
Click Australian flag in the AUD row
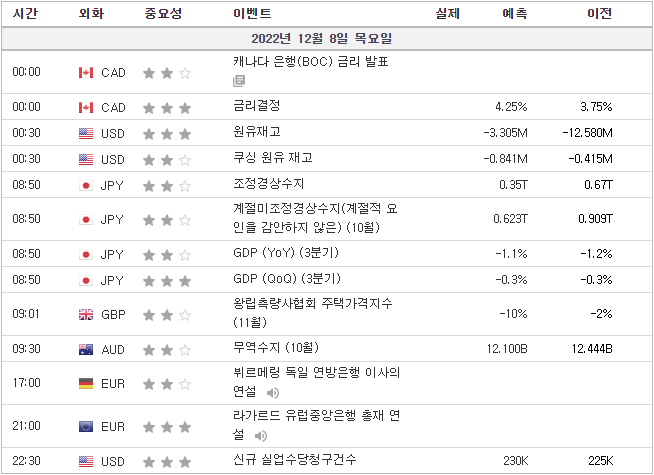[86, 349]
